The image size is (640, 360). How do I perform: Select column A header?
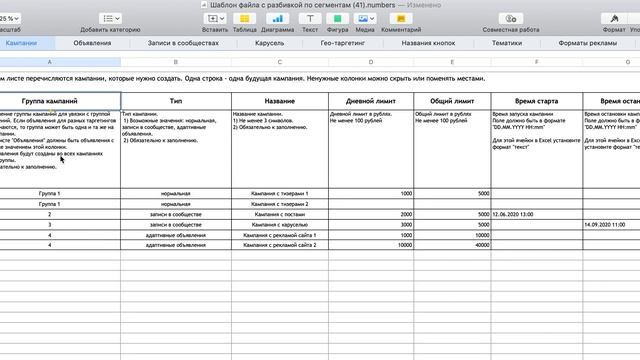(x=60, y=62)
